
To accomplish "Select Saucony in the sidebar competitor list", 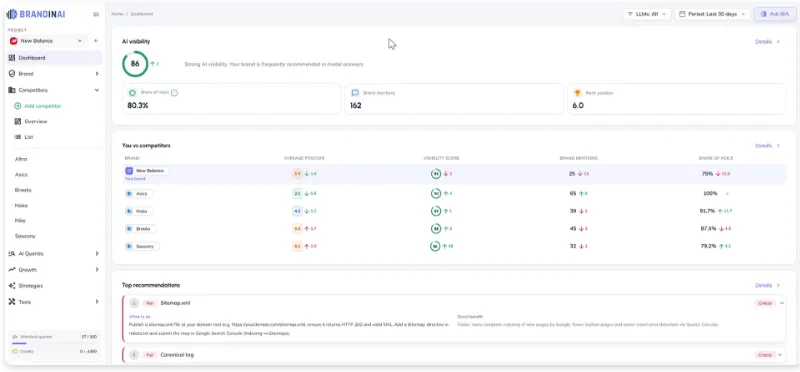I will click(25, 236).
